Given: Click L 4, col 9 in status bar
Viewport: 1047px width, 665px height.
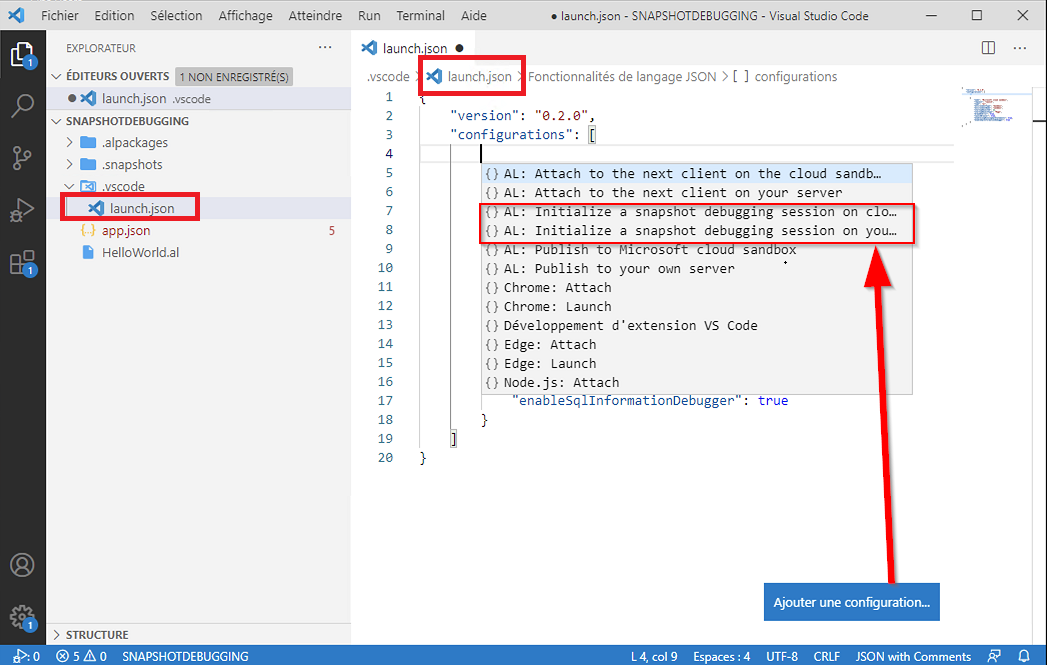Looking at the screenshot, I should click(x=654, y=656).
